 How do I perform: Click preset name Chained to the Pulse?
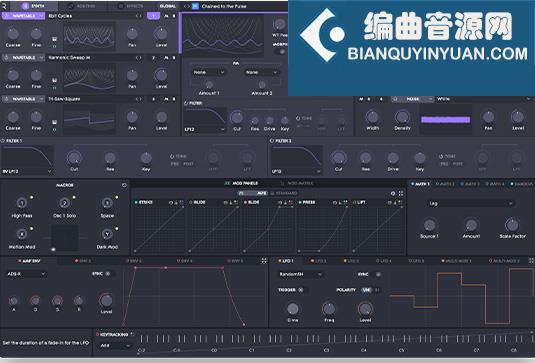(224, 6)
